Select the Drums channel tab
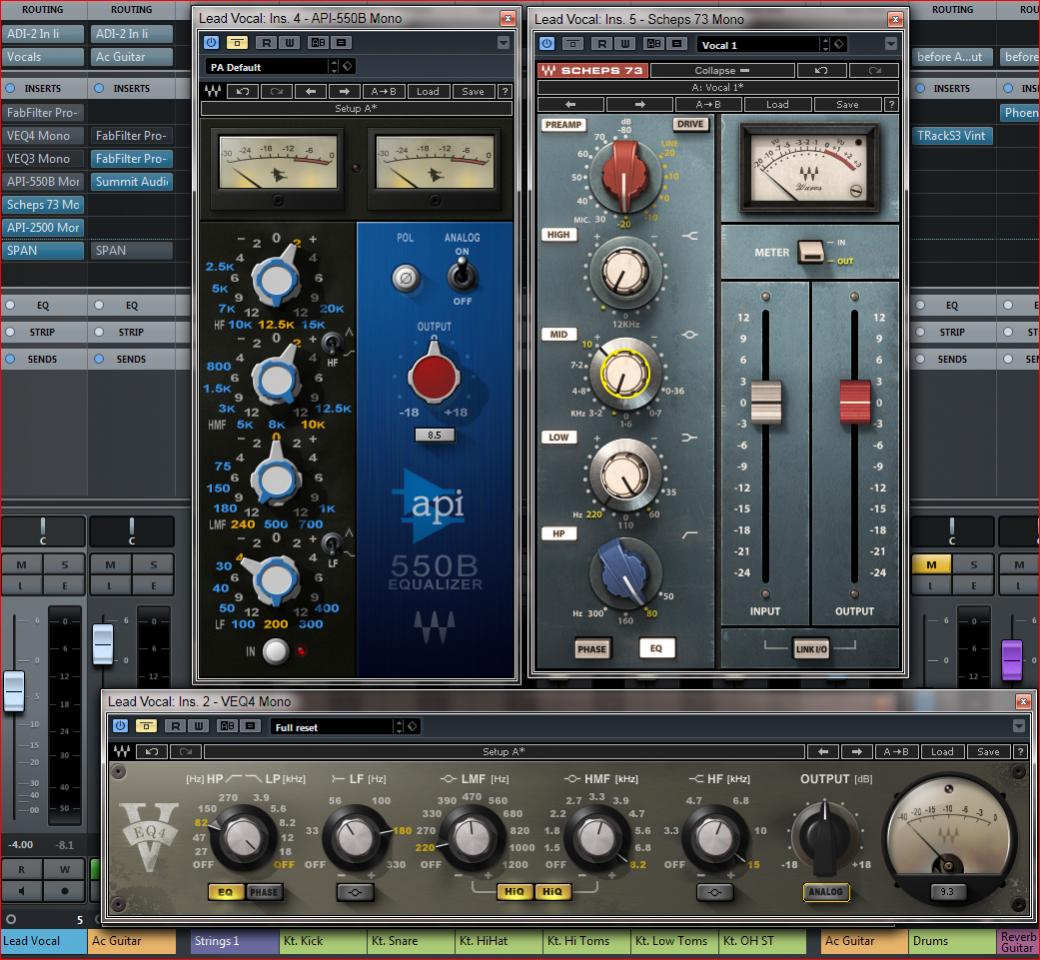Screen dimensions: 1040x960 pyautogui.click(x=952, y=941)
